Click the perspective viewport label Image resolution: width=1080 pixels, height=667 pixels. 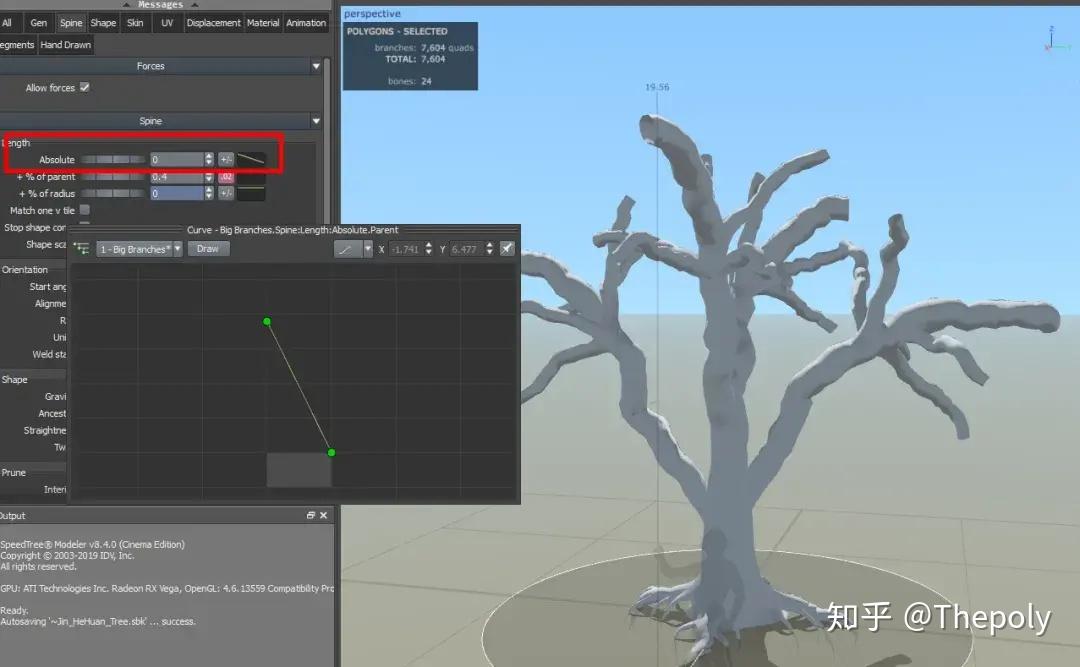[372, 14]
